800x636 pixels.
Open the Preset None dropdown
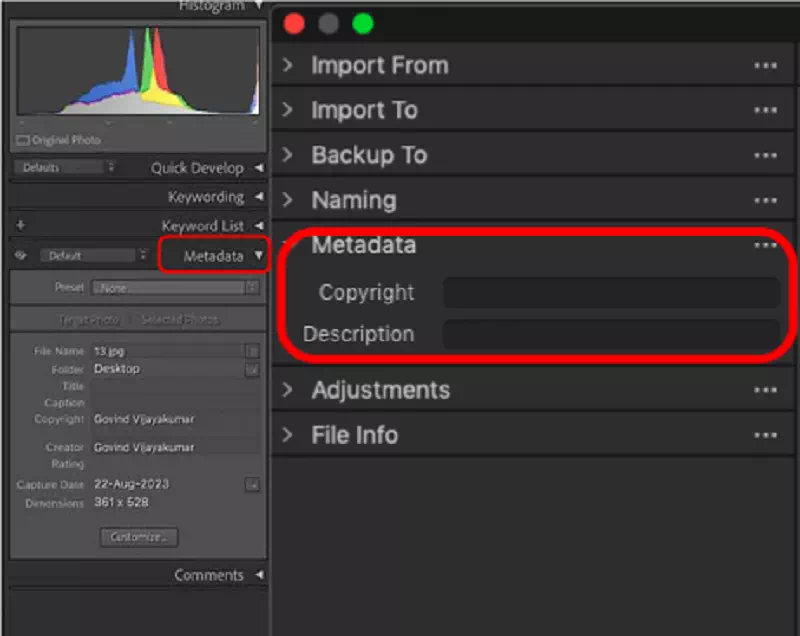176,288
